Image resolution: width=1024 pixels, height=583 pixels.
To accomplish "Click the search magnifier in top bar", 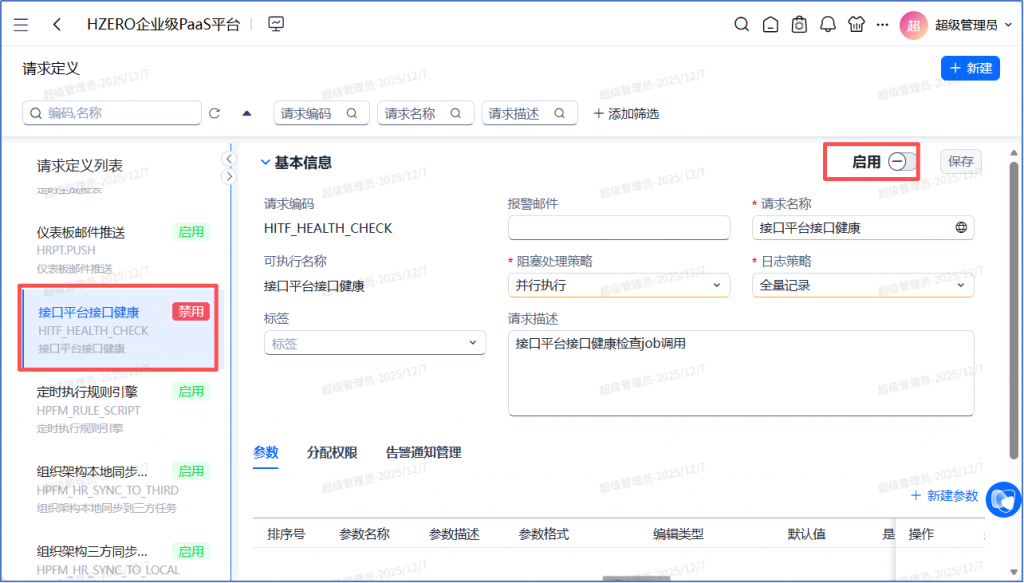I will click(741, 25).
